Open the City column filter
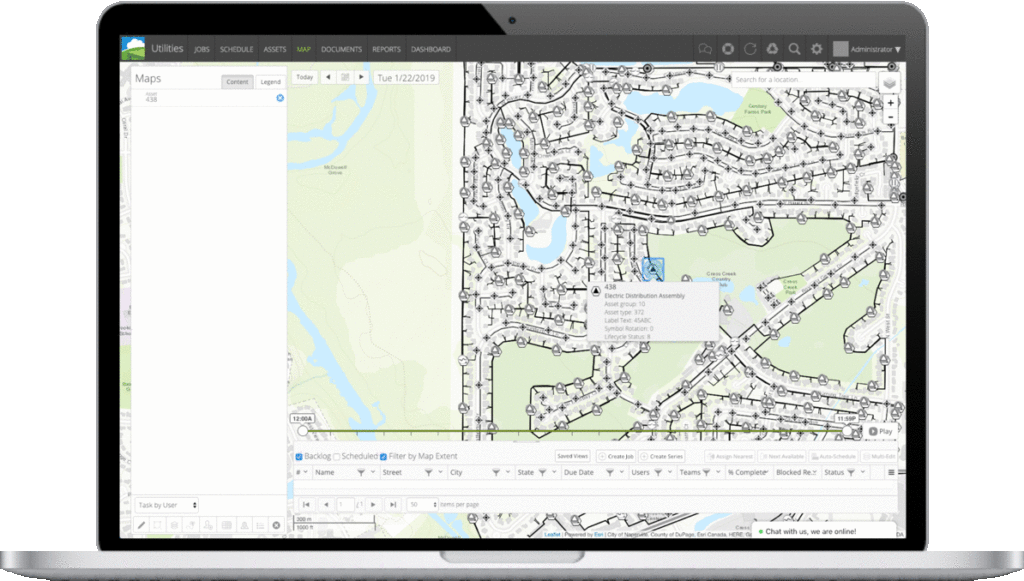Screen dimensions: 1024x581 [496, 472]
